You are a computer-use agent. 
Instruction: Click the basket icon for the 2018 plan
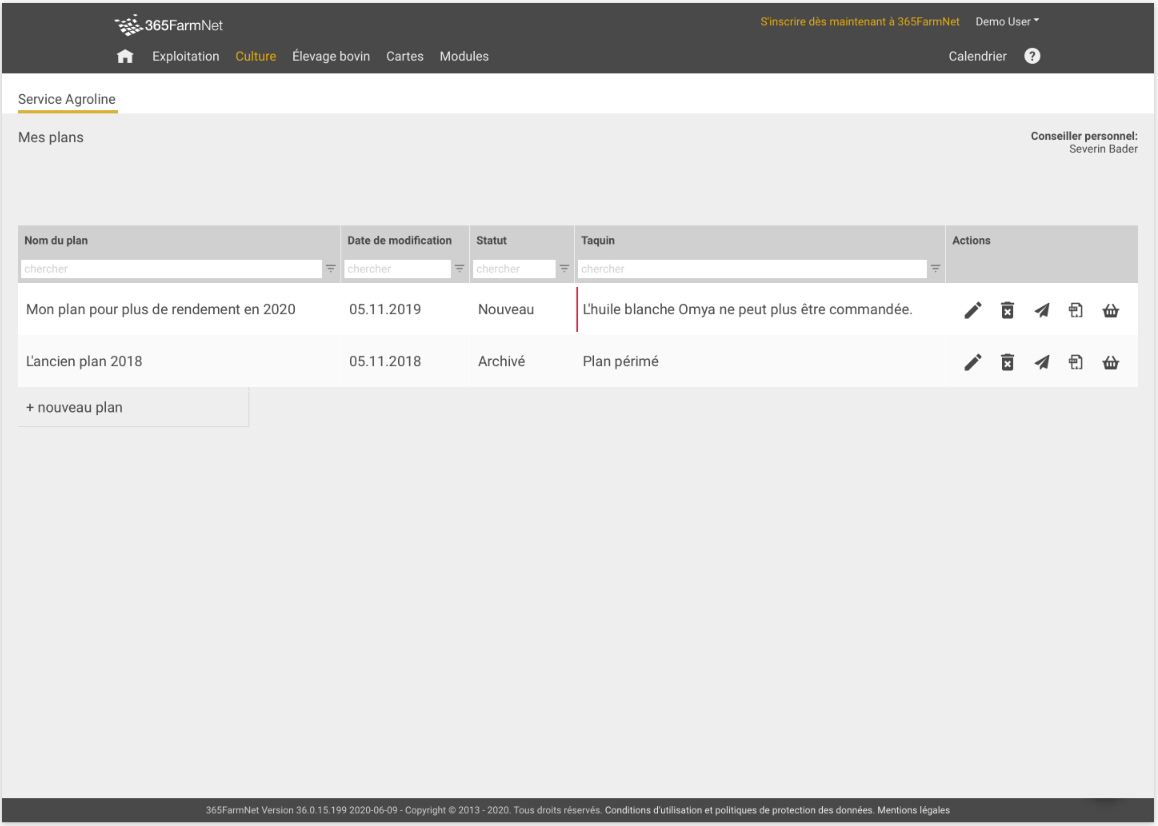click(x=1110, y=362)
